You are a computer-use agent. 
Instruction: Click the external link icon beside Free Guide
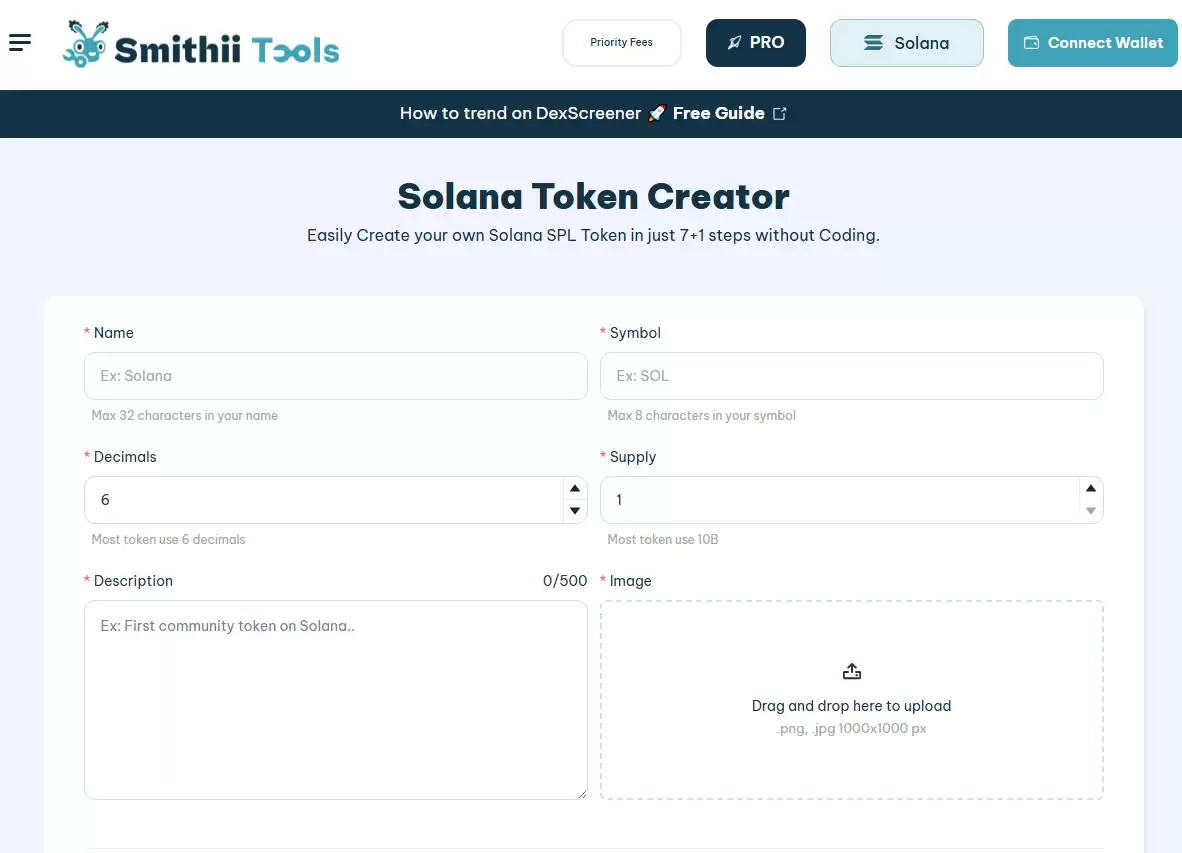coord(780,114)
